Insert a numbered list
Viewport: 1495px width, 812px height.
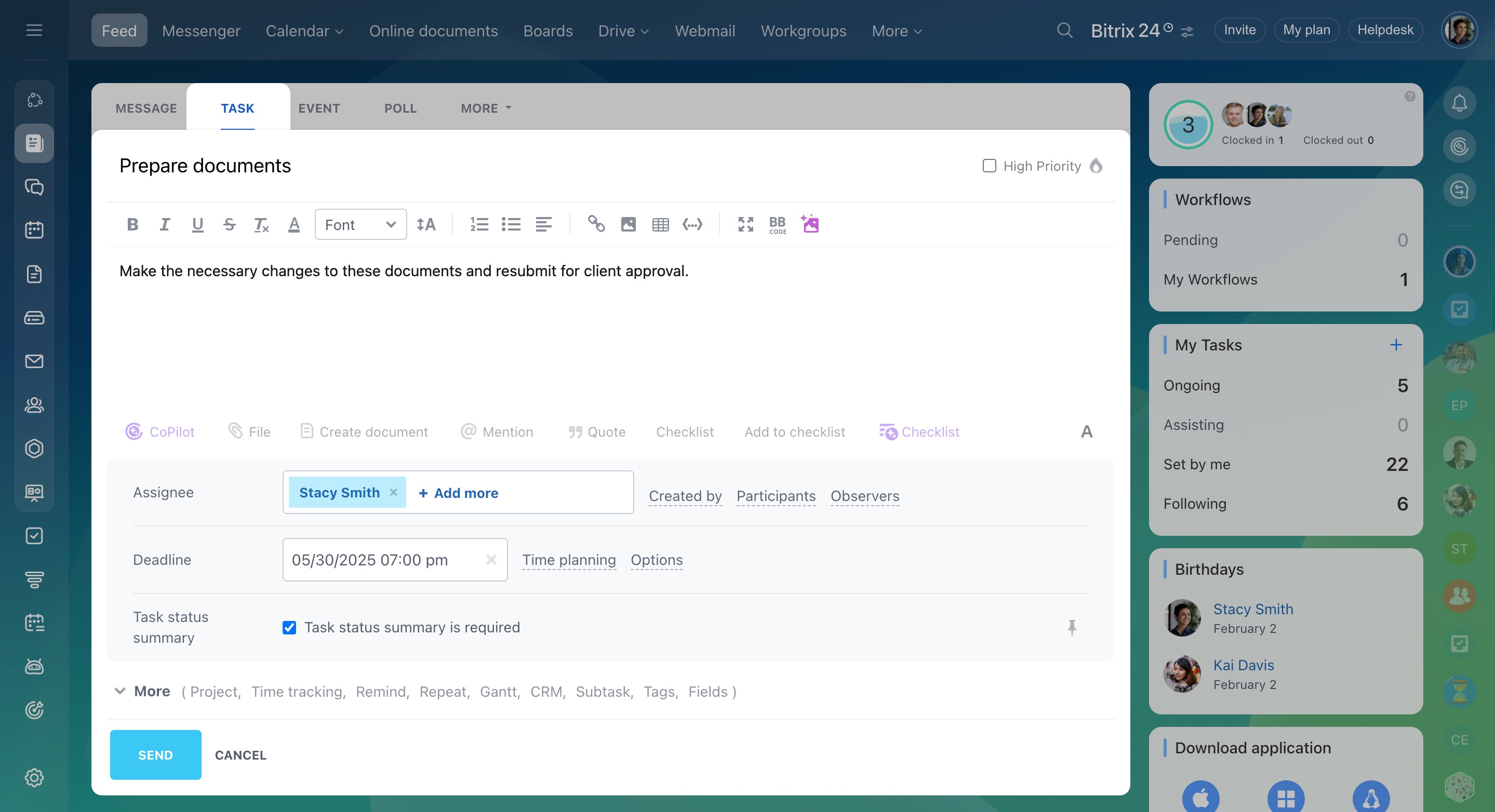tap(479, 224)
